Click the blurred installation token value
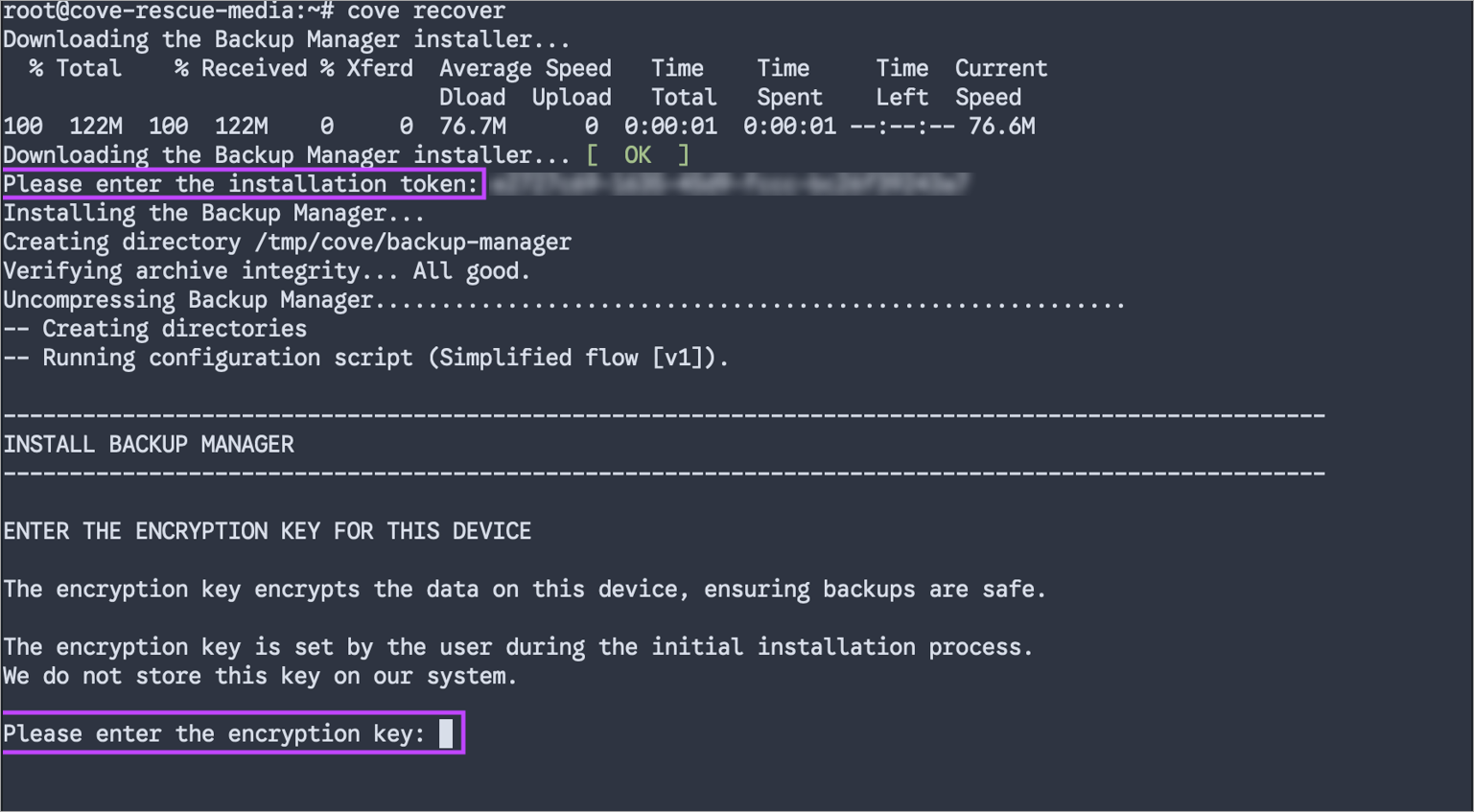Viewport: 1474px width, 812px height. pos(729,184)
